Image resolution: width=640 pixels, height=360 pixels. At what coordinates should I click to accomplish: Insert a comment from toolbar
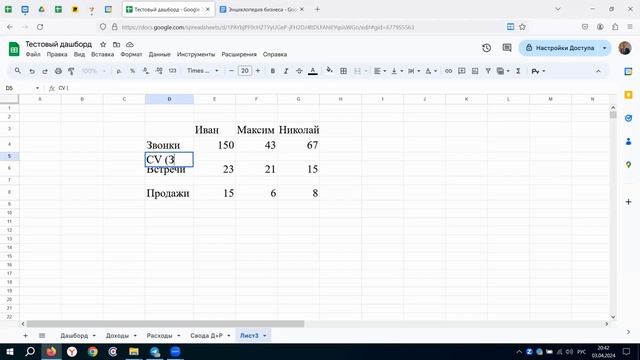tap(462, 71)
